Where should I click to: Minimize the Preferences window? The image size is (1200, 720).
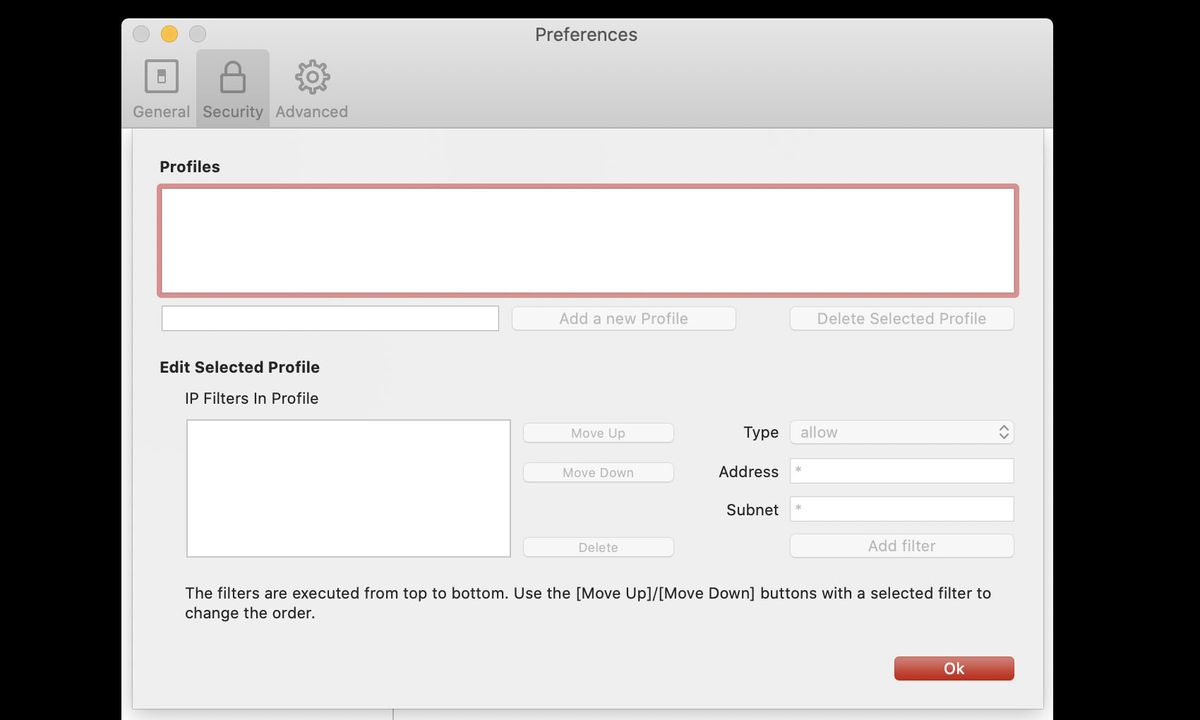pos(169,33)
